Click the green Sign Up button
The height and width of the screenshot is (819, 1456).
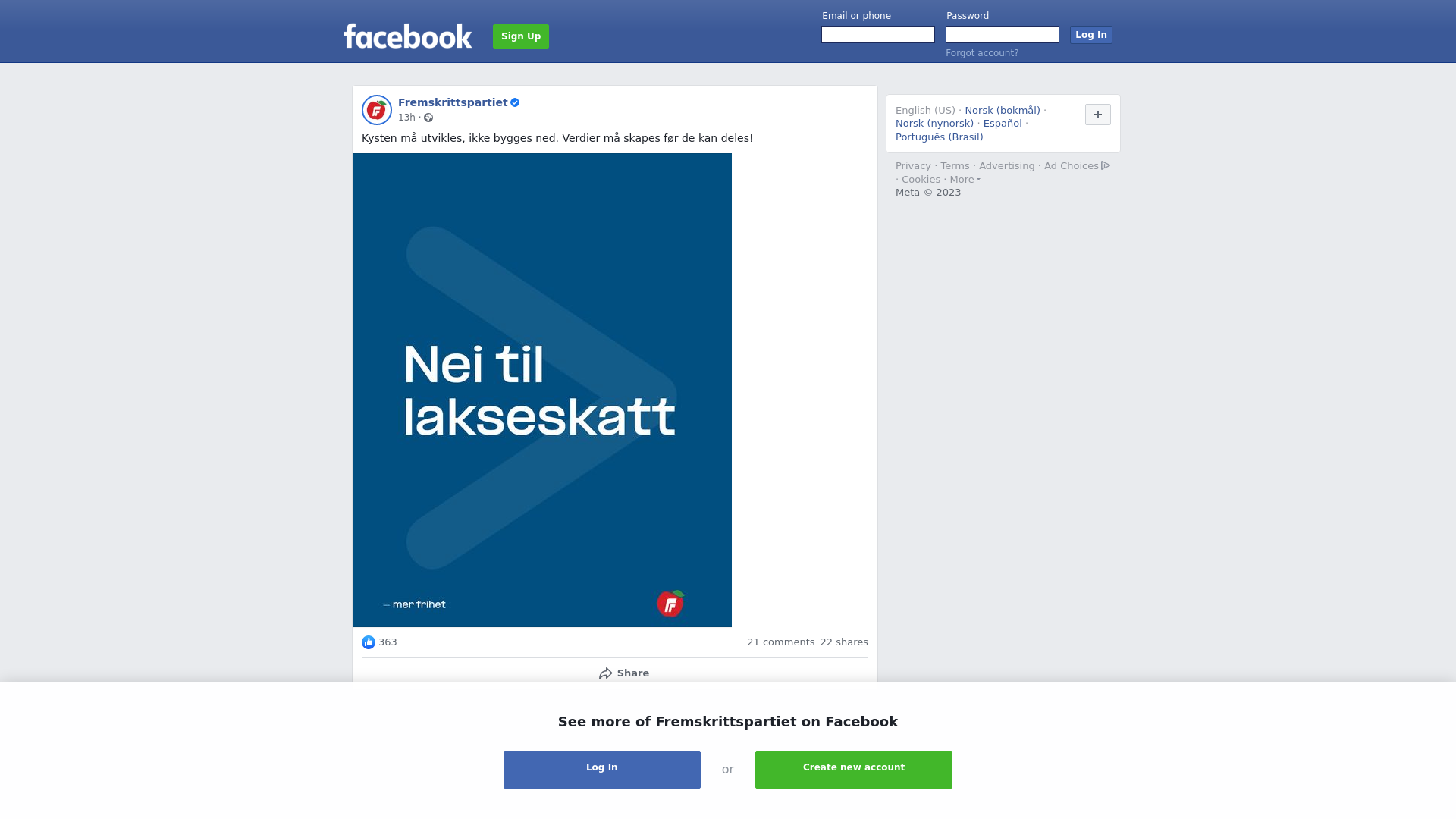click(521, 36)
